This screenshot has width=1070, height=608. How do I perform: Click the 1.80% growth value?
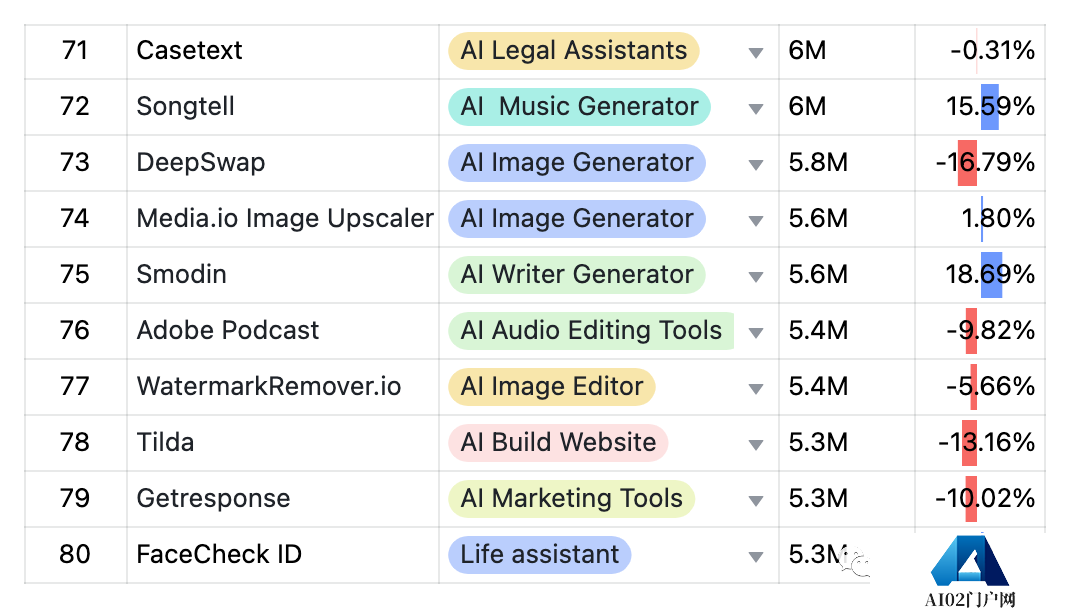998,219
